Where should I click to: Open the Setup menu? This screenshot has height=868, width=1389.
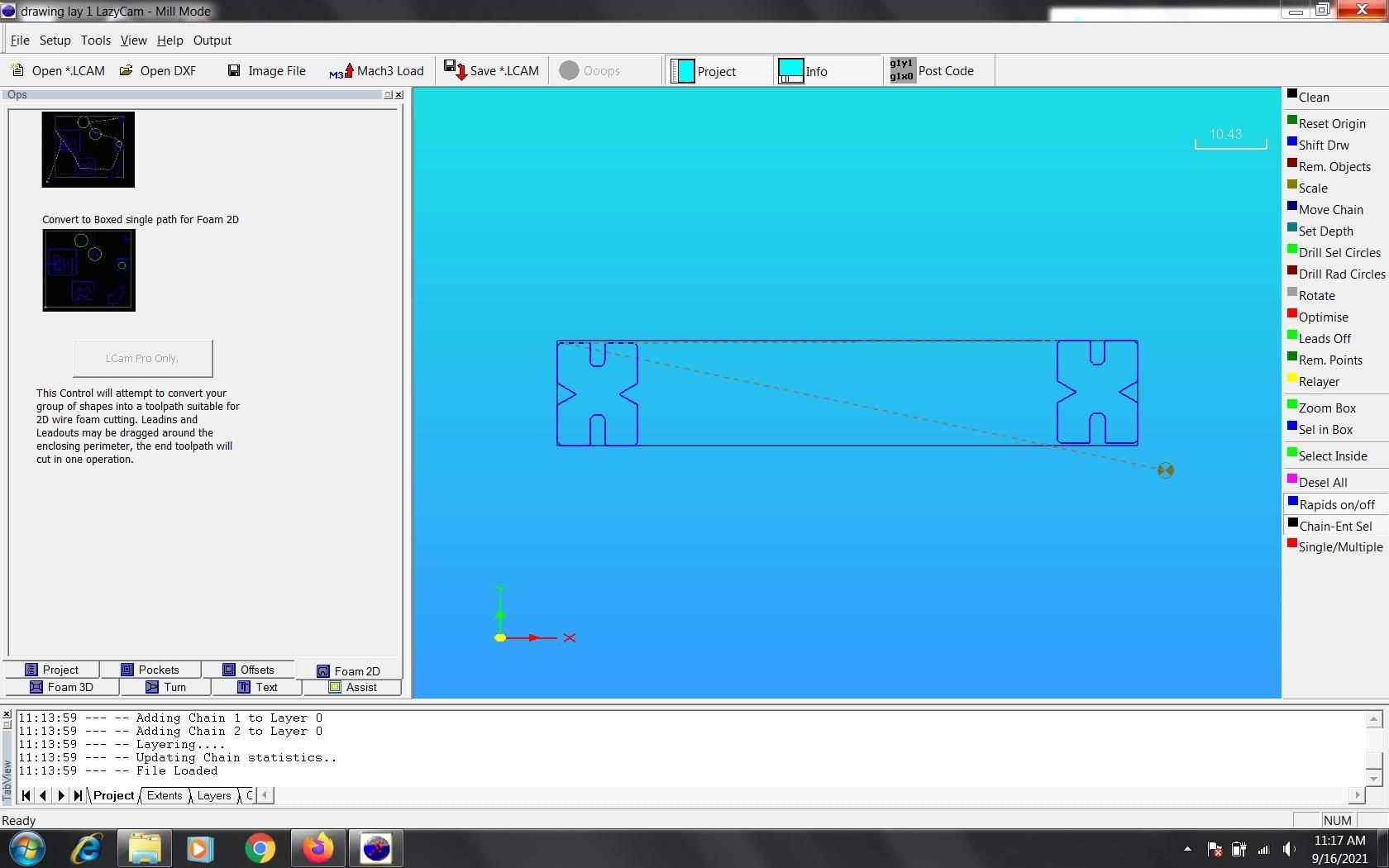(x=55, y=40)
